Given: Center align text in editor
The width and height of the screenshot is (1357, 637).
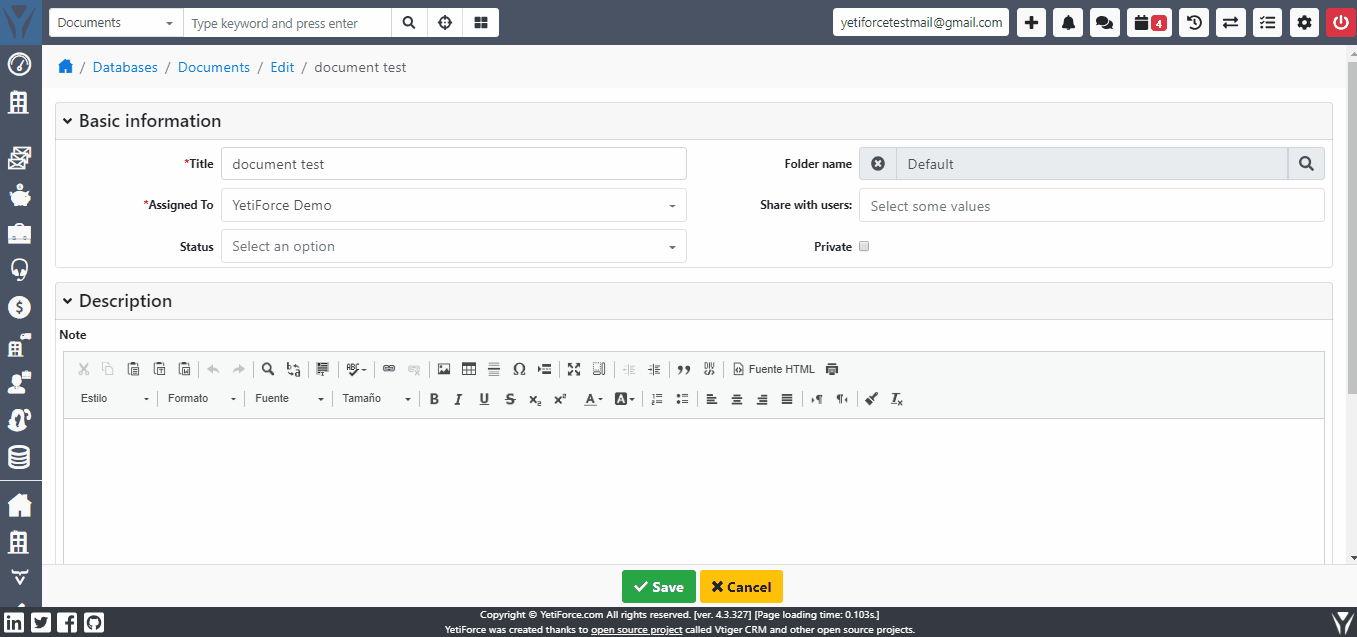Looking at the screenshot, I should (737, 399).
